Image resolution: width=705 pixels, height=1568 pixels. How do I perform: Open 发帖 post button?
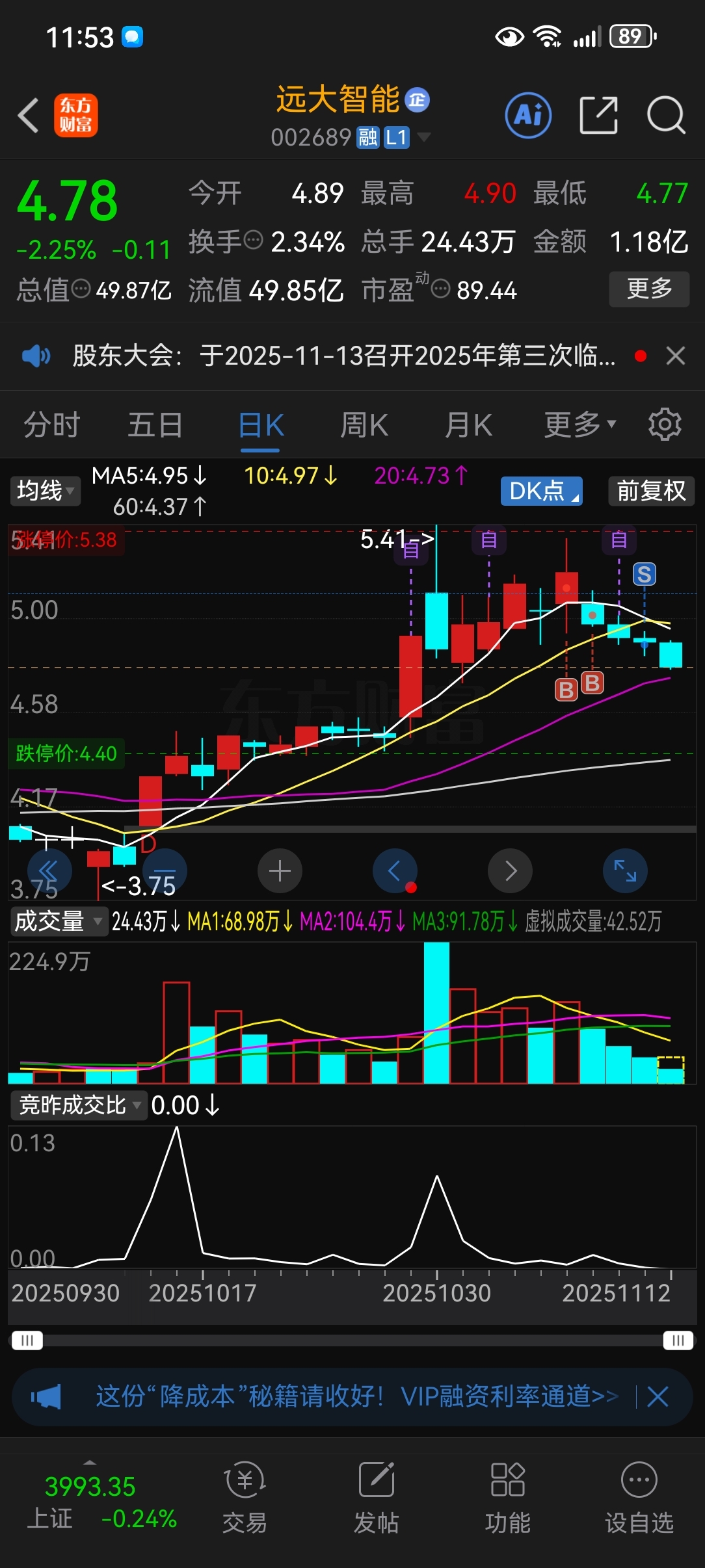click(377, 1499)
